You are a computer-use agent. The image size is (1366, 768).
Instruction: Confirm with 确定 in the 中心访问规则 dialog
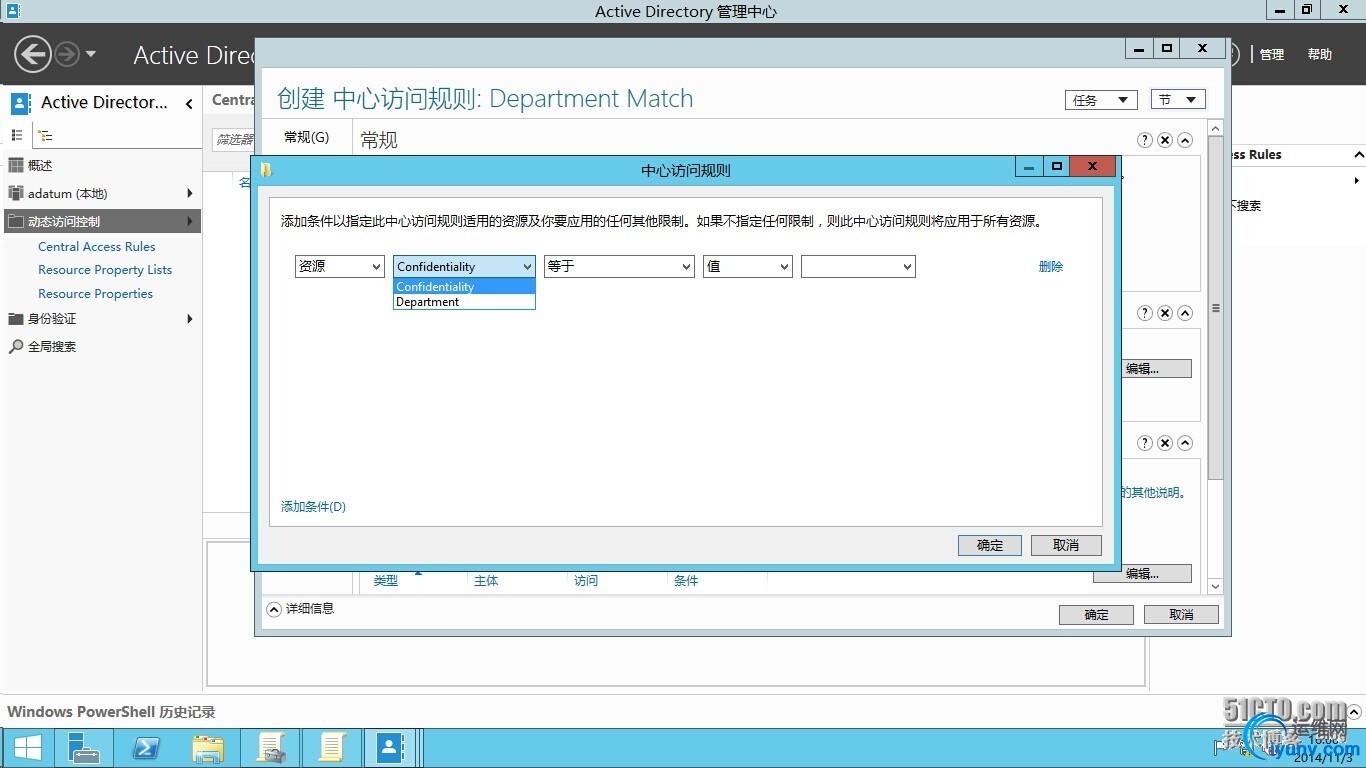point(990,545)
